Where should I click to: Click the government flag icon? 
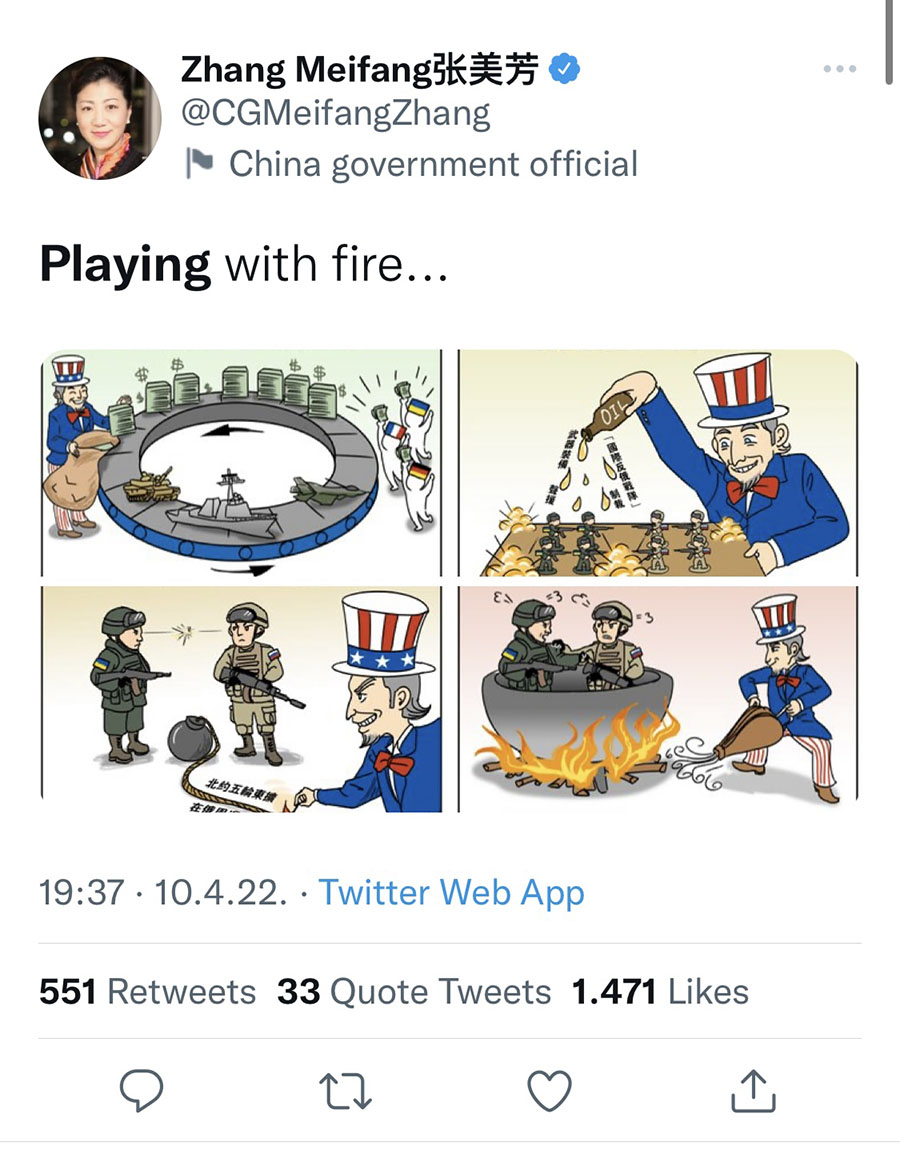pyautogui.click(x=200, y=163)
